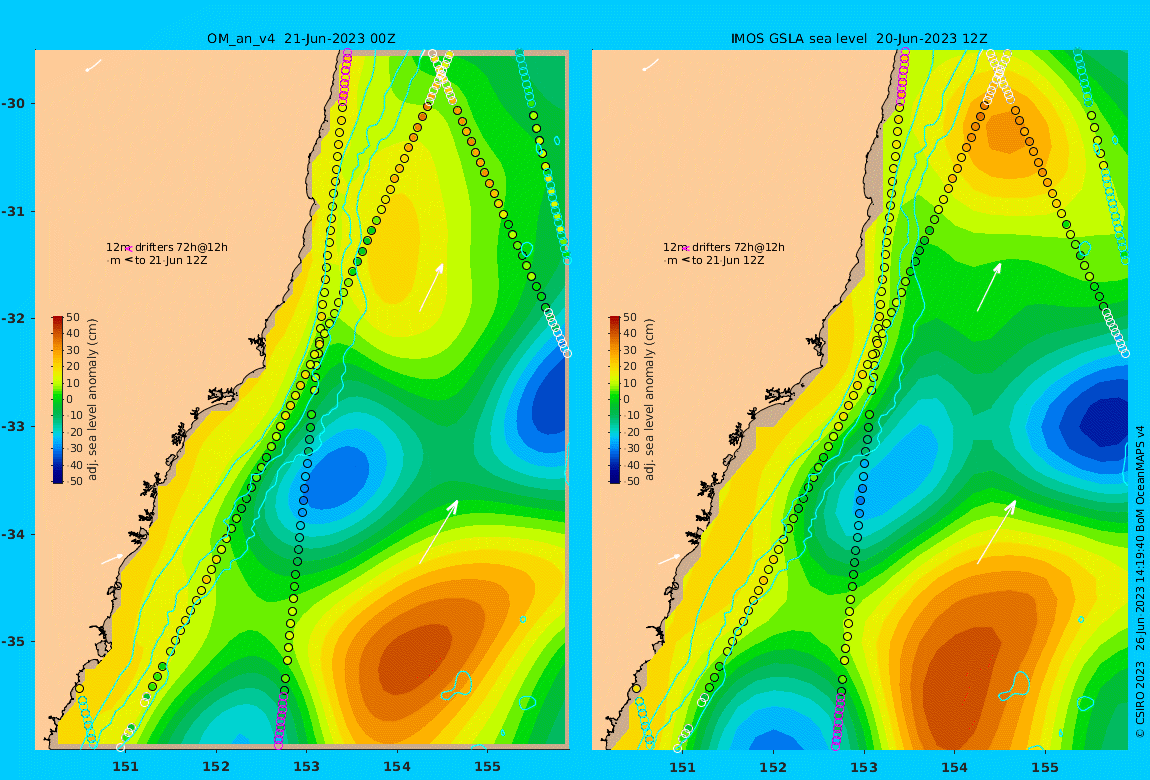Click longitude label 153 under the left map

click(x=307, y=767)
